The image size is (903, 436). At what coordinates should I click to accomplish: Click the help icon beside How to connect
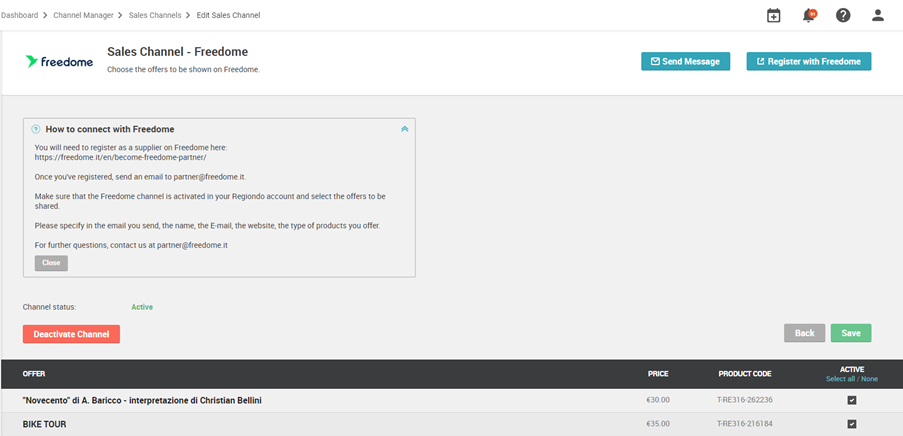click(36, 129)
